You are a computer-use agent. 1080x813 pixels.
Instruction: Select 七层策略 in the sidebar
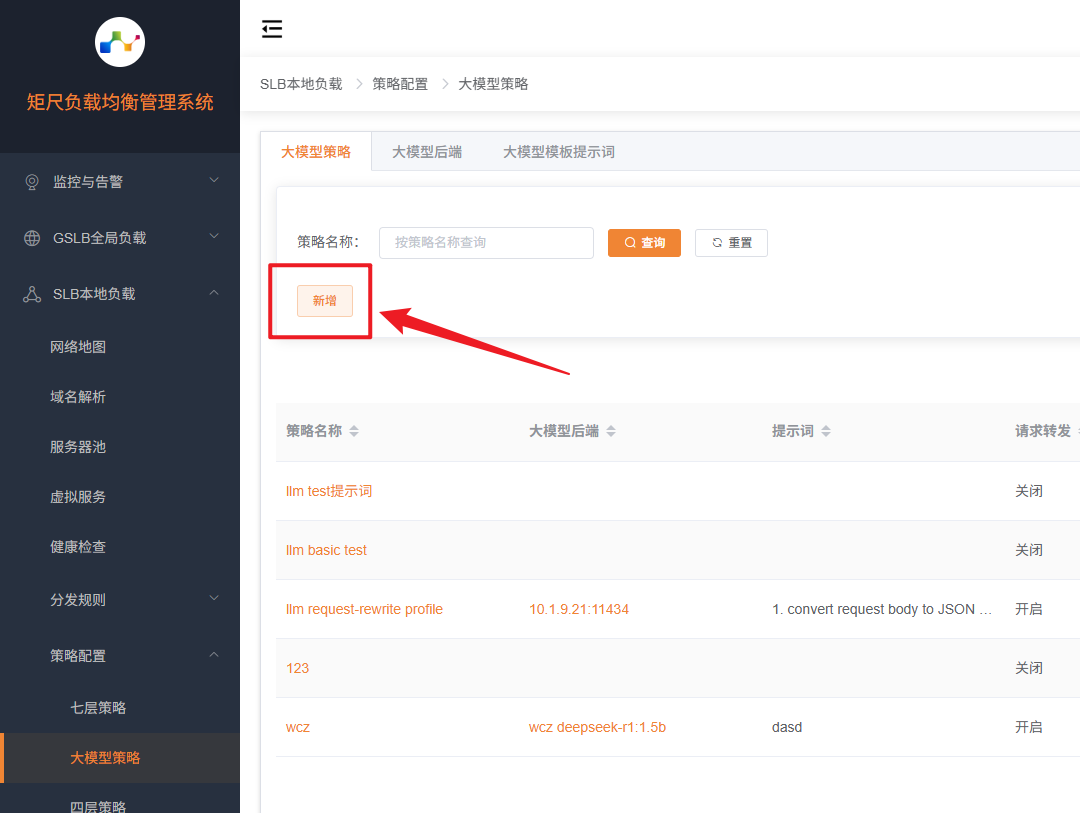pyautogui.click(x=98, y=708)
